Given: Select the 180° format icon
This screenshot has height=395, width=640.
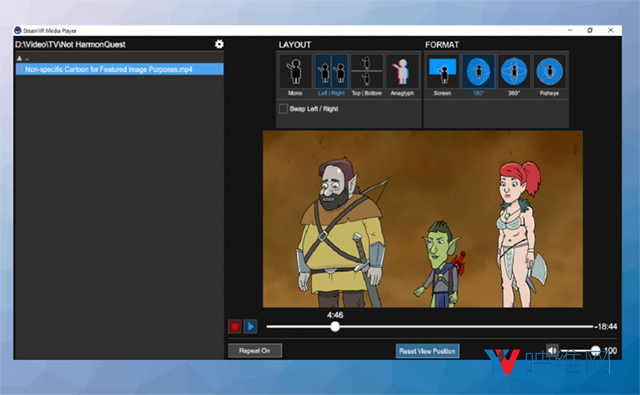Looking at the screenshot, I should pyautogui.click(x=478, y=72).
